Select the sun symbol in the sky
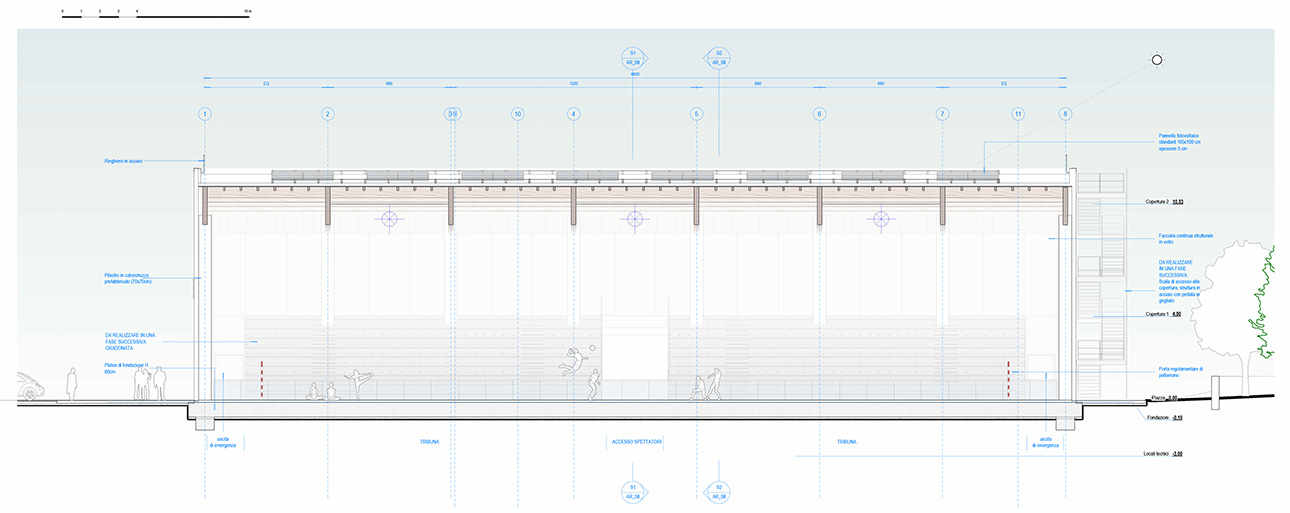1290x513 pixels. (1157, 60)
